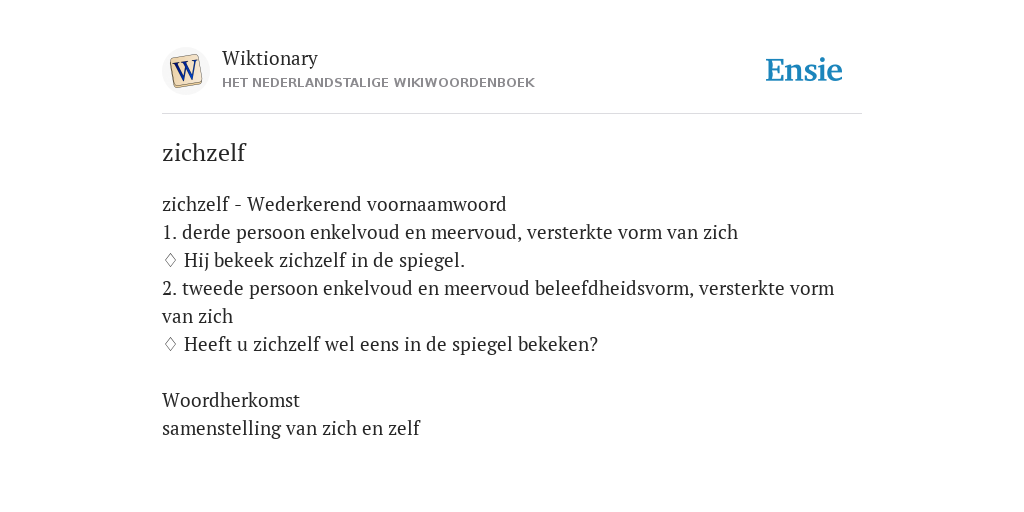
Task: Click the Wiktionary W tile logo
Action: [185, 71]
